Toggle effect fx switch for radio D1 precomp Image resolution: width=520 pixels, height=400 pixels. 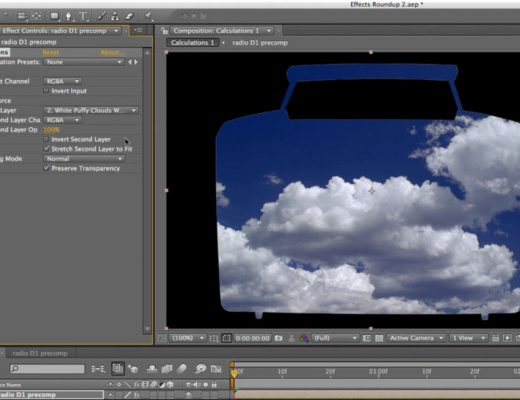[136, 395]
